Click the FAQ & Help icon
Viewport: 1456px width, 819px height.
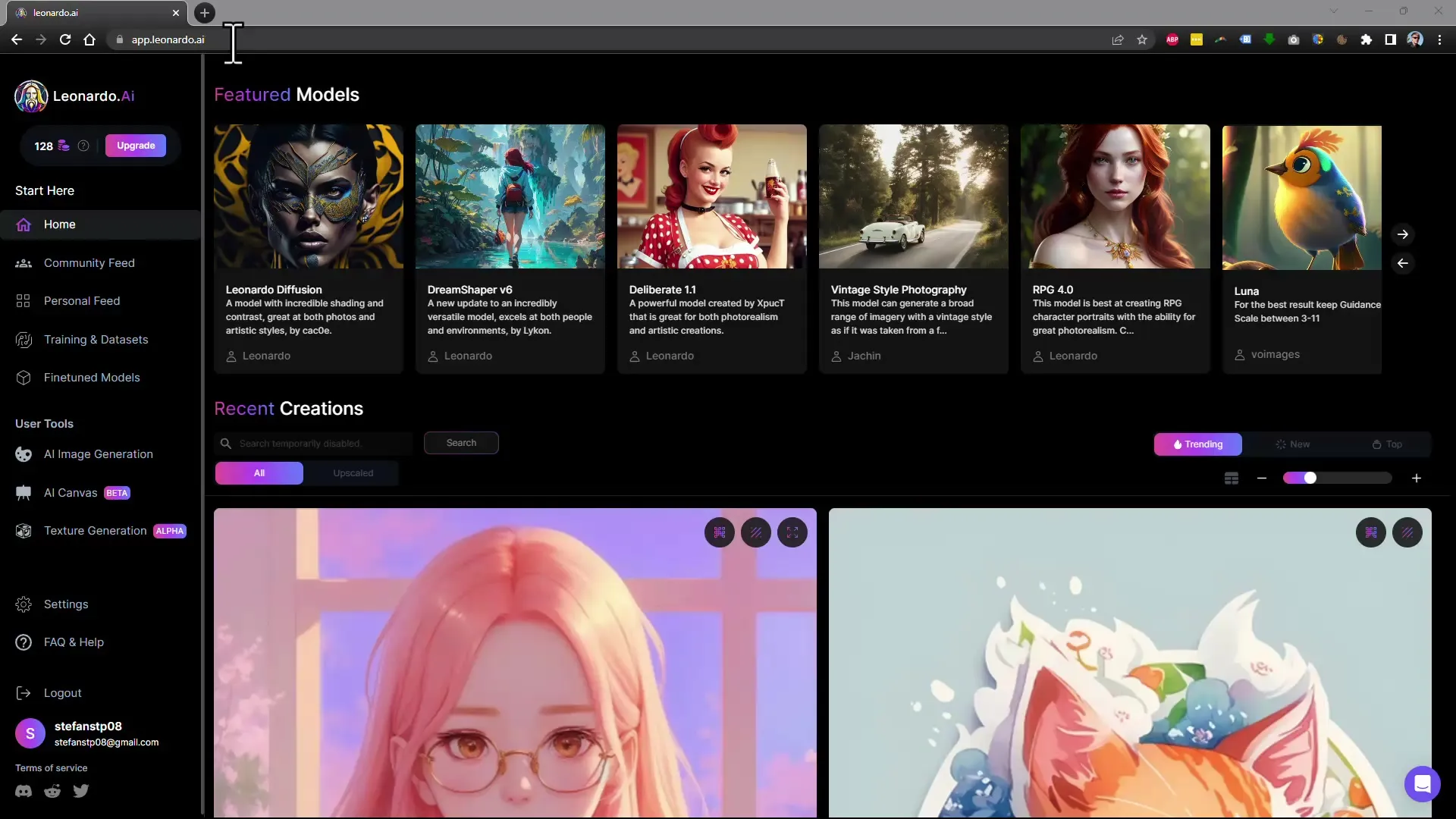click(23, 642)
